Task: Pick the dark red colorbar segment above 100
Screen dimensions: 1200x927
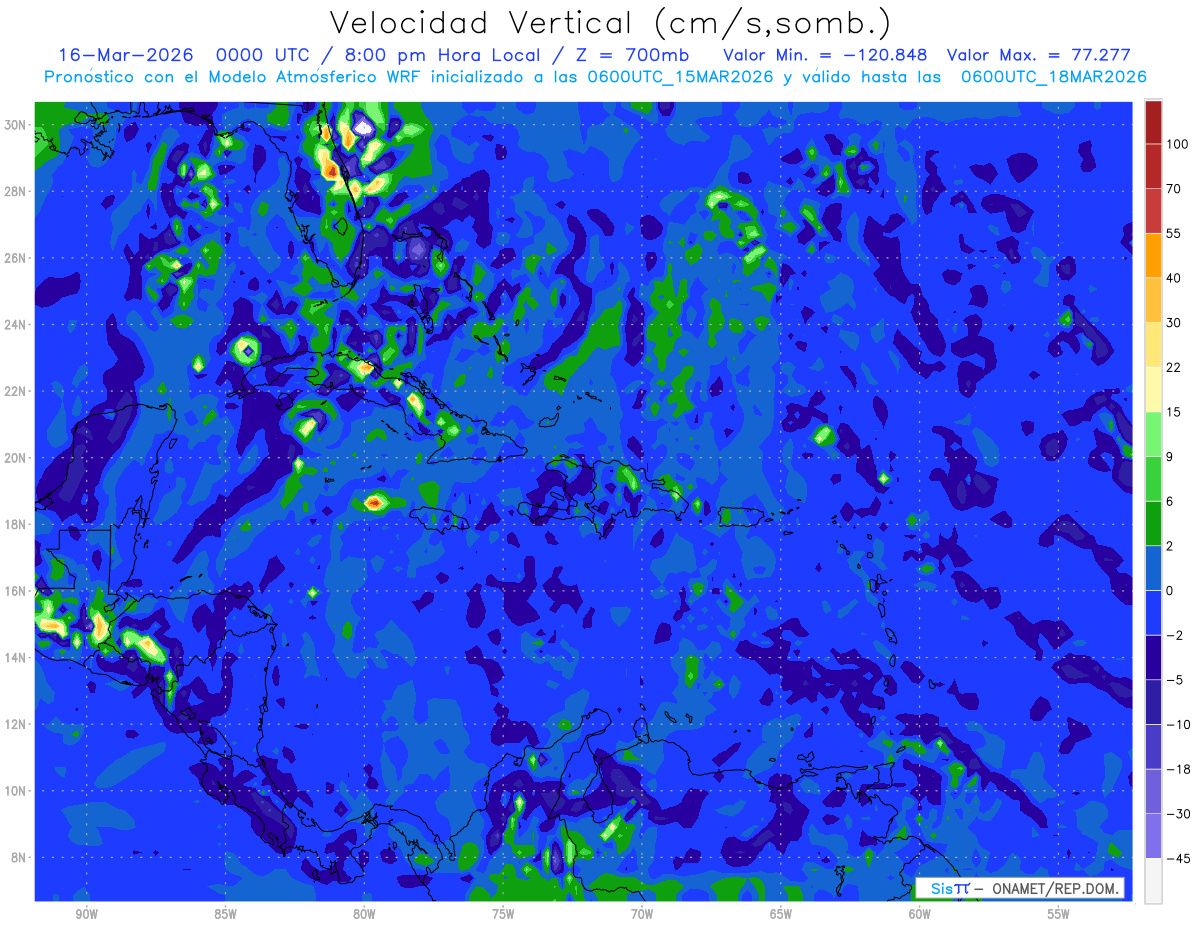Action: tap(1153, 122)
